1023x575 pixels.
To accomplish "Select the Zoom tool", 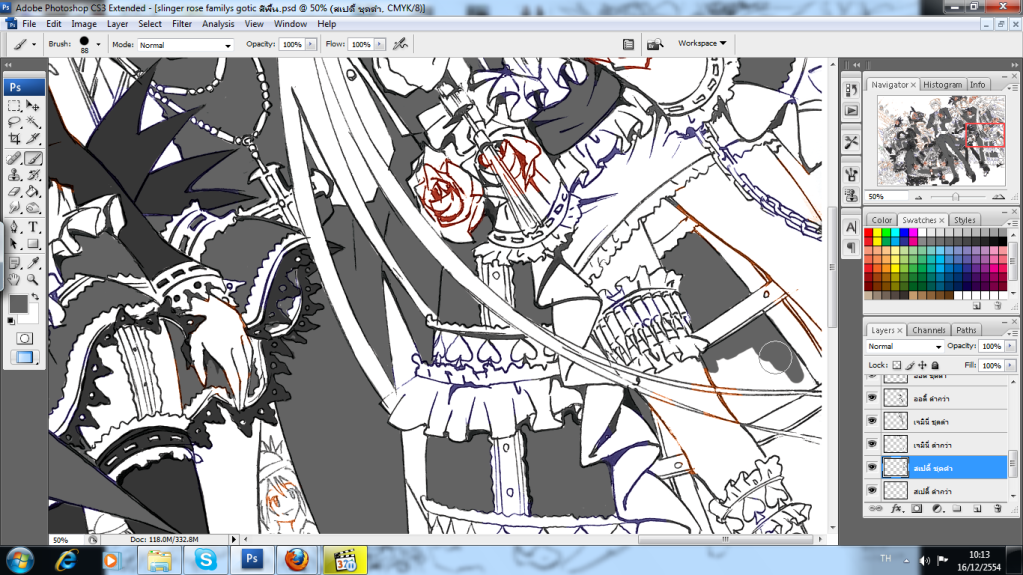I will click(x=33, y=279).
